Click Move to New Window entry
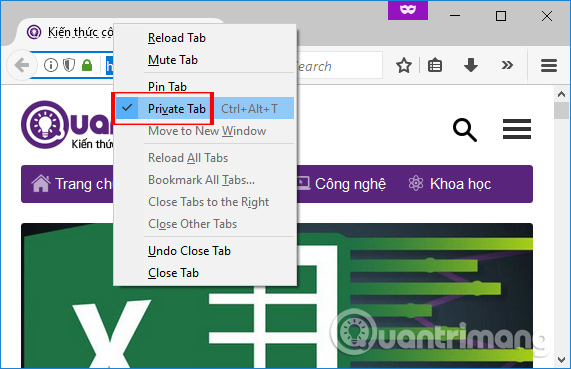571x369 pixels. (205, 131)
